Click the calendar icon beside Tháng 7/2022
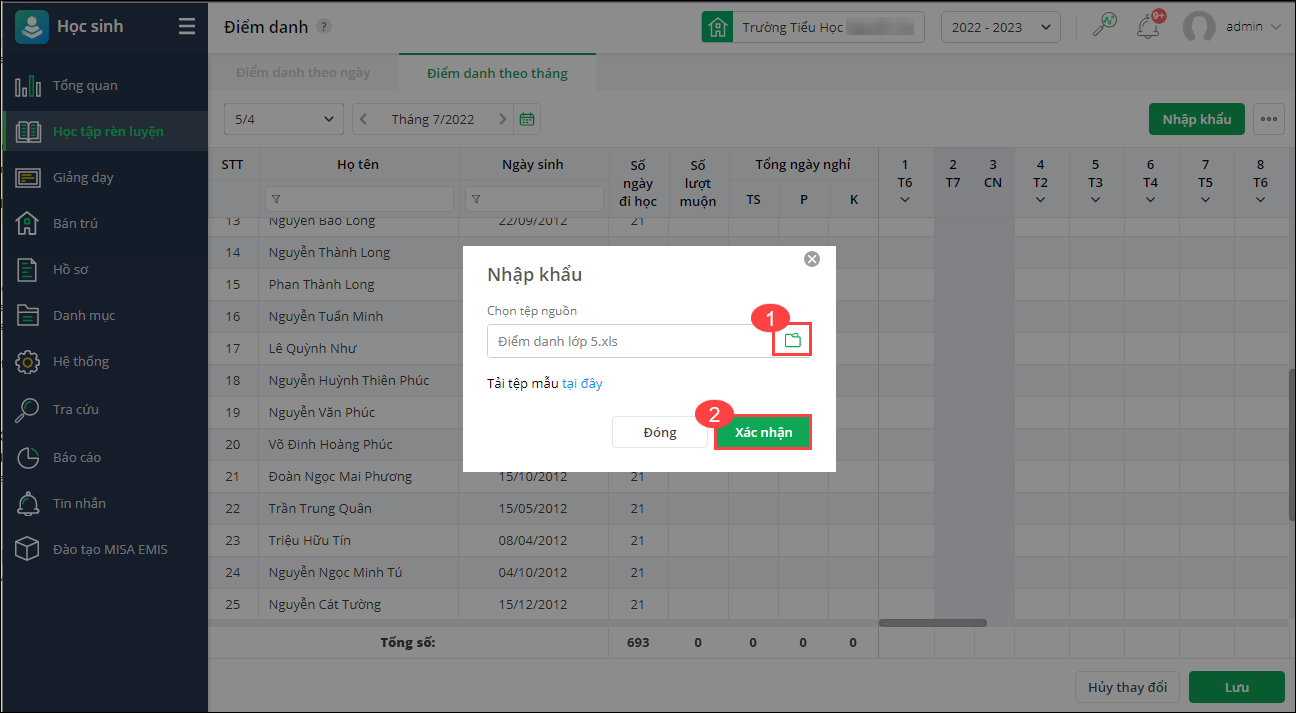The height and width of the screenshot is (713, 1296). [527, 119]
